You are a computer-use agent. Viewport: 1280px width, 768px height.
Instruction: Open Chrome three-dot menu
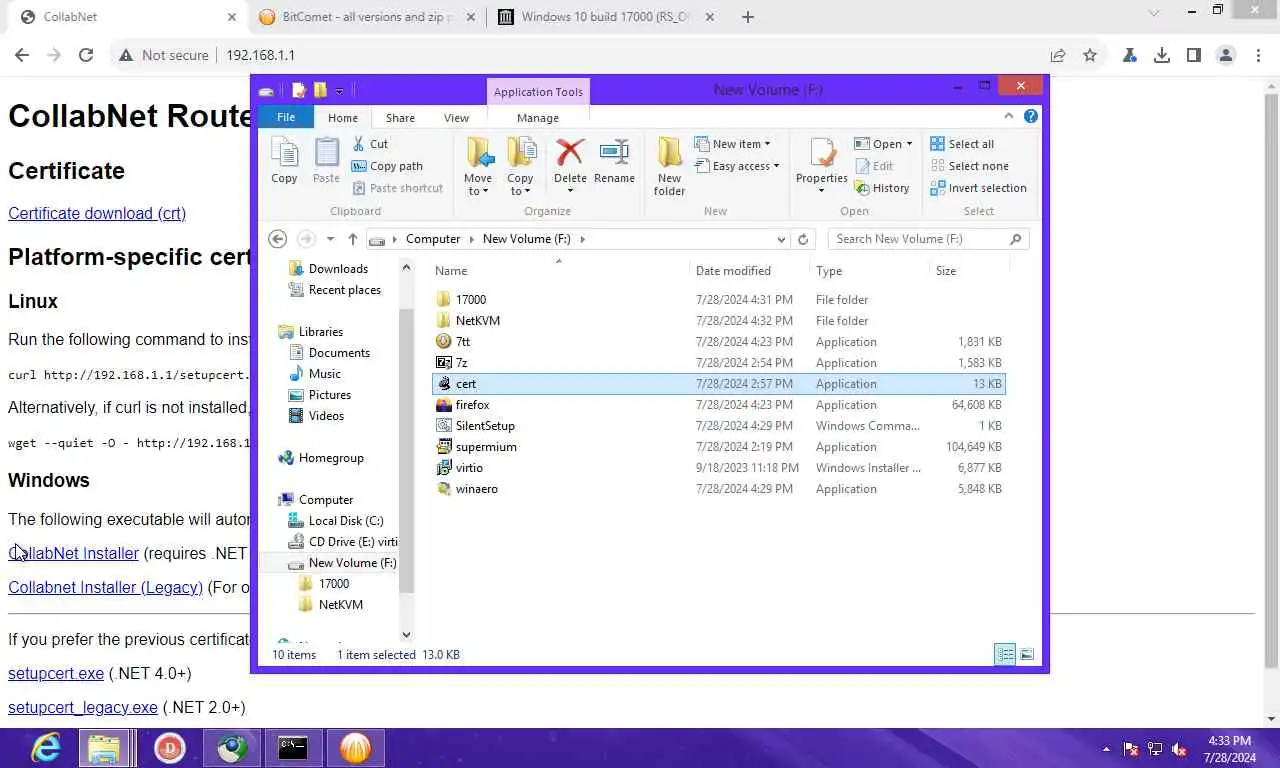pyautogui.click(x=1258, y=55)
